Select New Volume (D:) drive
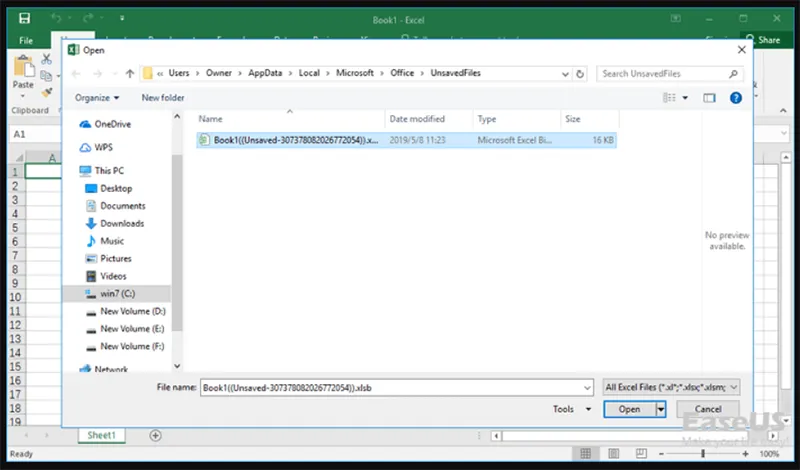The height and width of the screenshot is (470, 800). pyautogui.click(x=125, y=311)
